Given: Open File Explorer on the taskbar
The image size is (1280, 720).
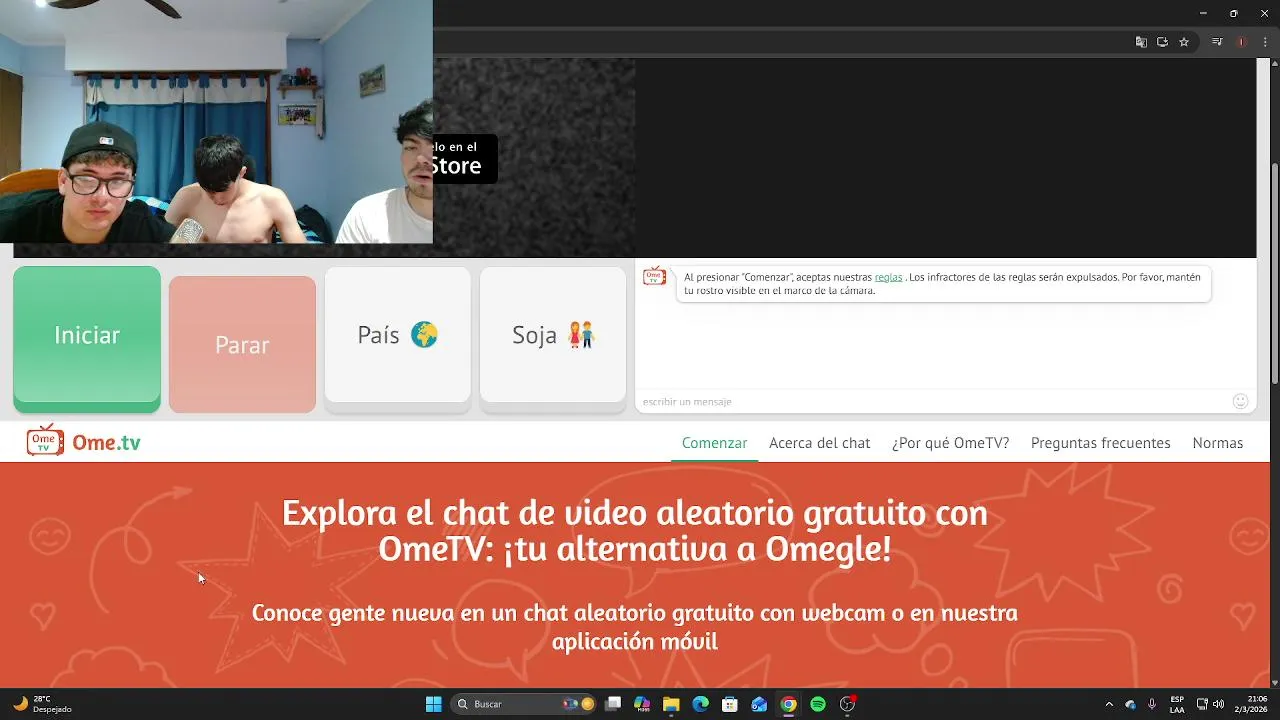Looking at the screenshot, I should (671, 704).
